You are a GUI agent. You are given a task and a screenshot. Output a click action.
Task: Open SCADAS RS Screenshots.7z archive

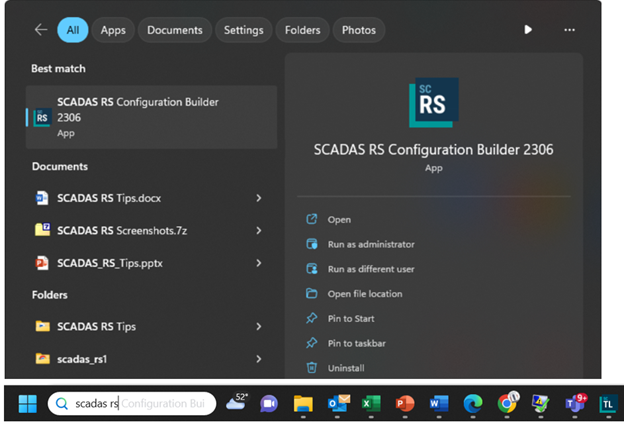(x=122, y=231)
